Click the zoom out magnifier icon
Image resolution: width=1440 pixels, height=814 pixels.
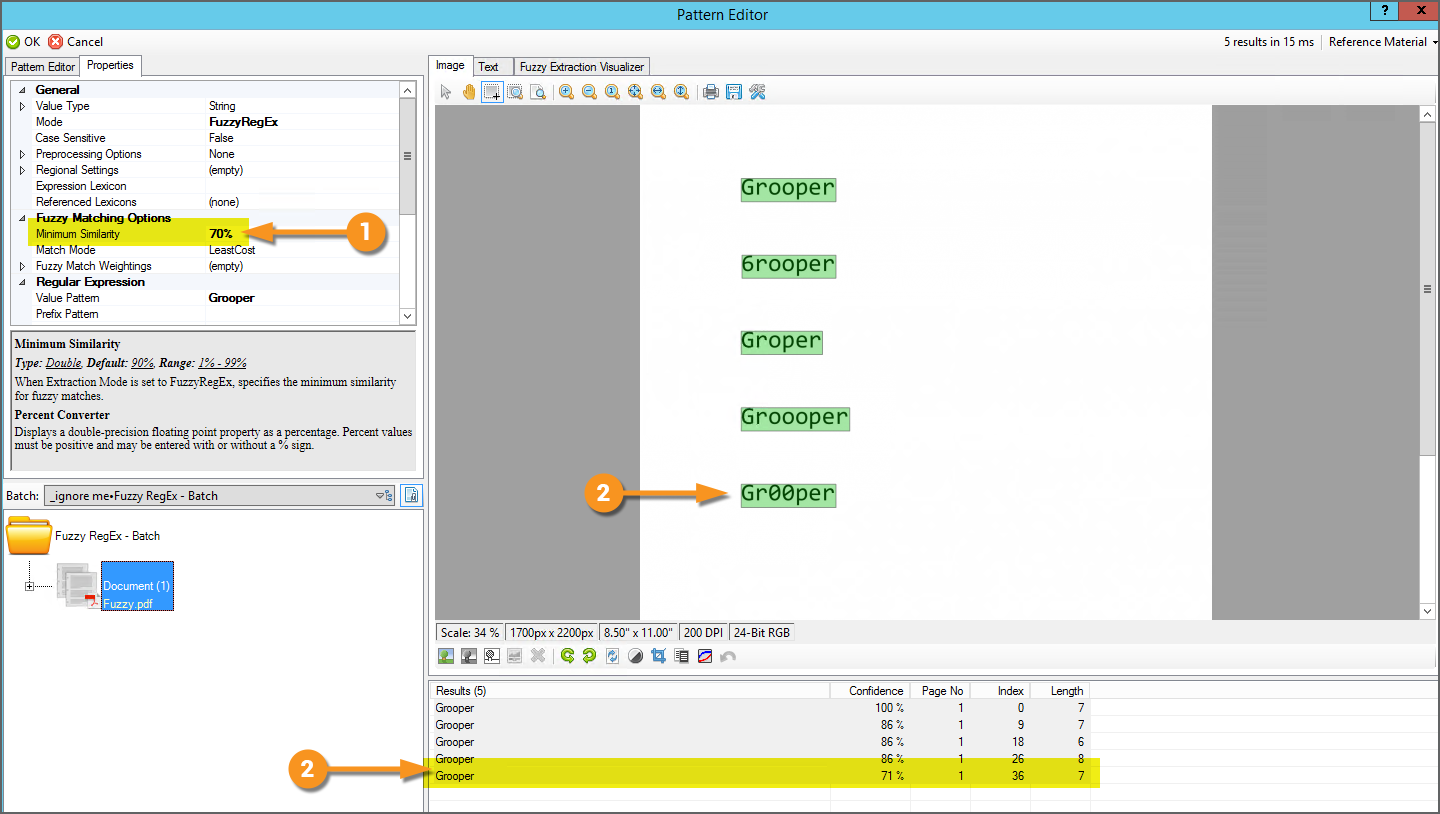click(x=589, y=92)
